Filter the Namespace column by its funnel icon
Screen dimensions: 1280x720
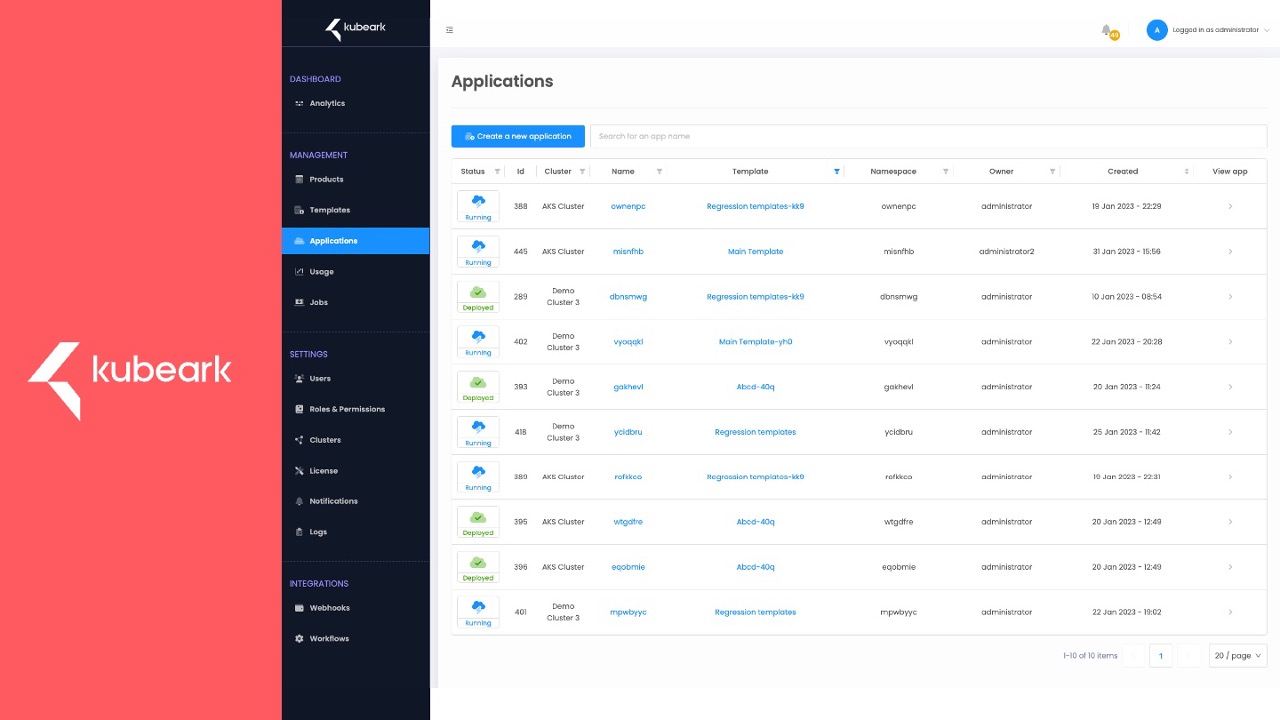(946, 171)
